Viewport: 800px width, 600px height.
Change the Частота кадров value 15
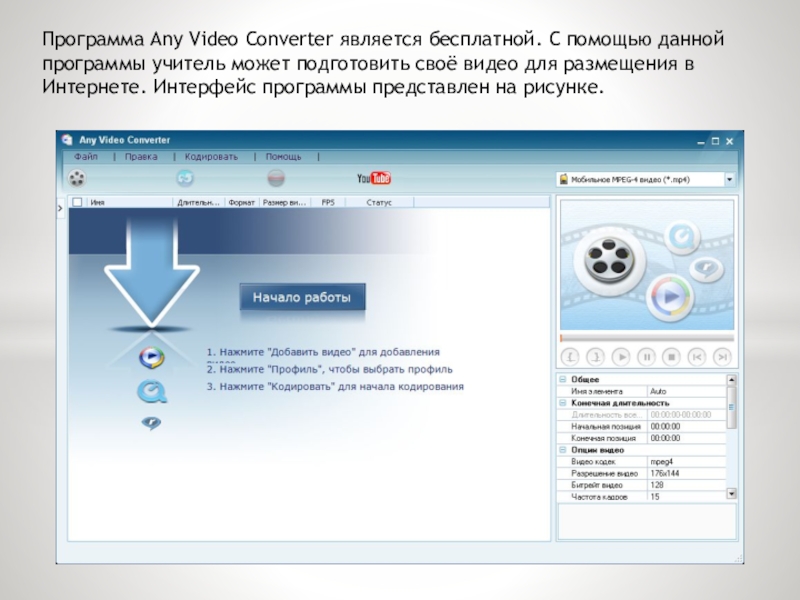[x=687, y=496]
